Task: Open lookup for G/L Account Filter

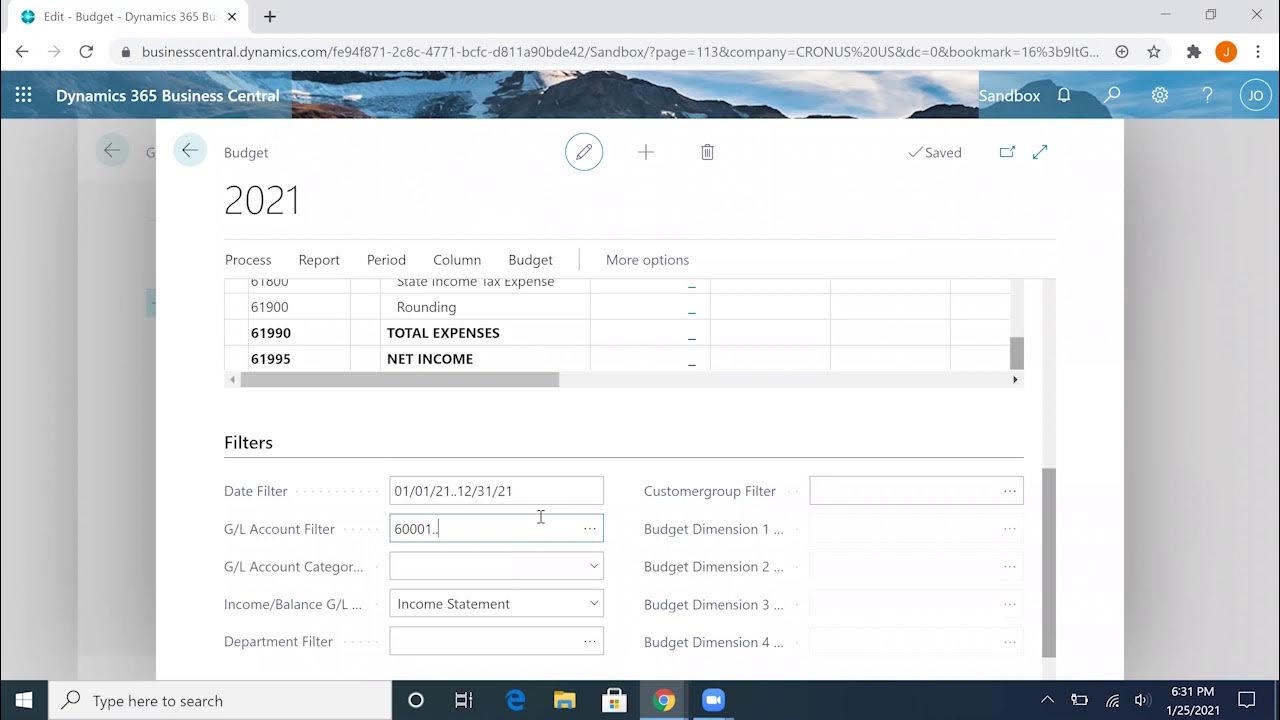Action: click(590, 529)
